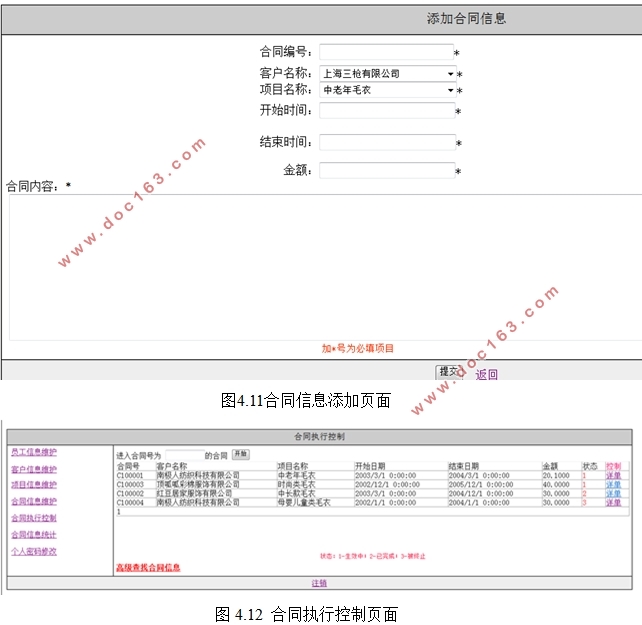Click the 结束日期 column header
This screenshot has width=642, height=625.
[463, 466]
